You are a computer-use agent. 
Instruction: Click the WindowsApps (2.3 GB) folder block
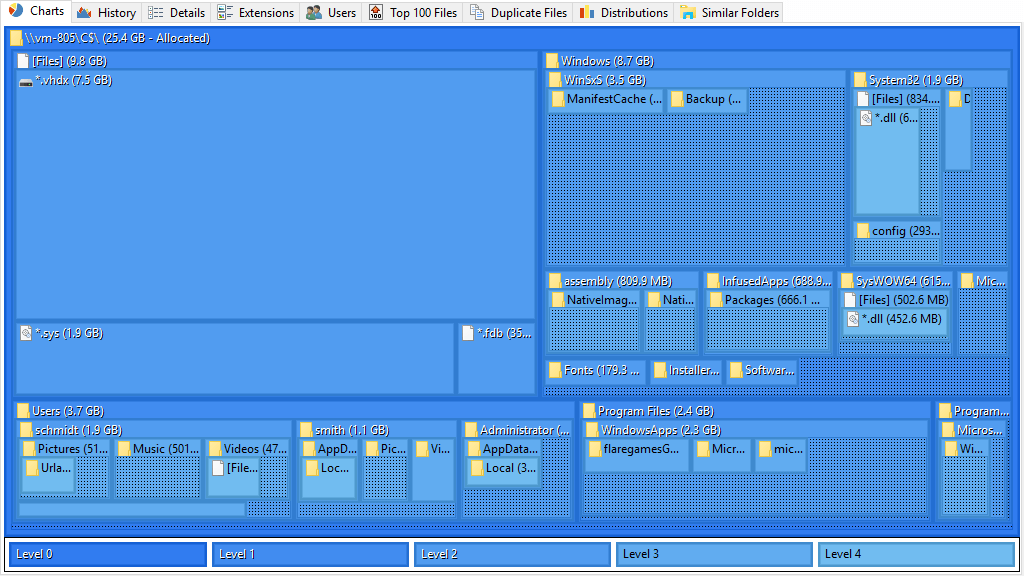pyautogui.click(x=755, y=470)
